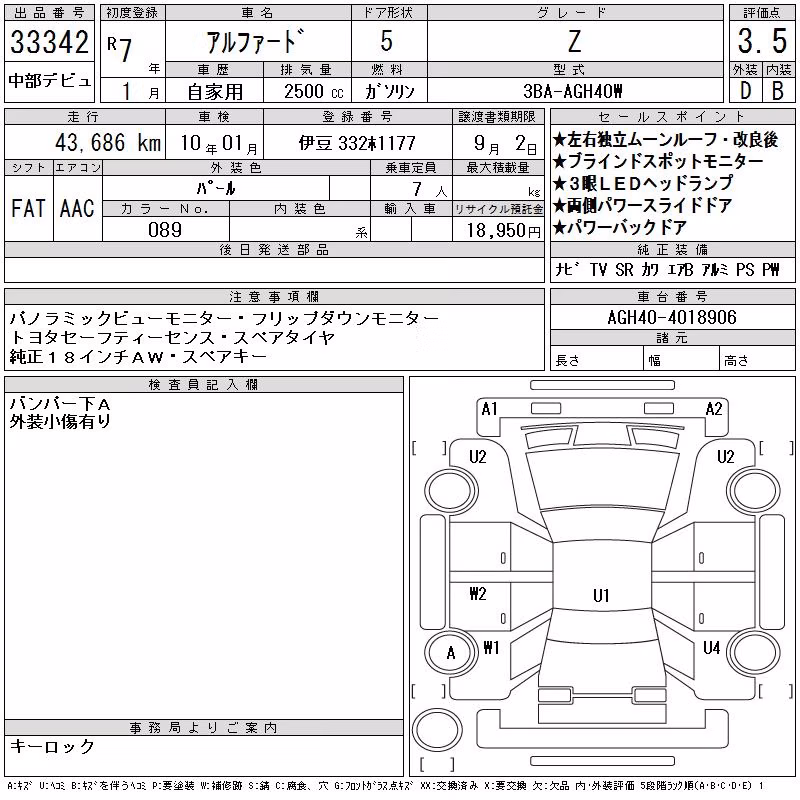Viewport: 800px width, 800px height.
Task: Click the 中部デビュー label
Action: 50,81
